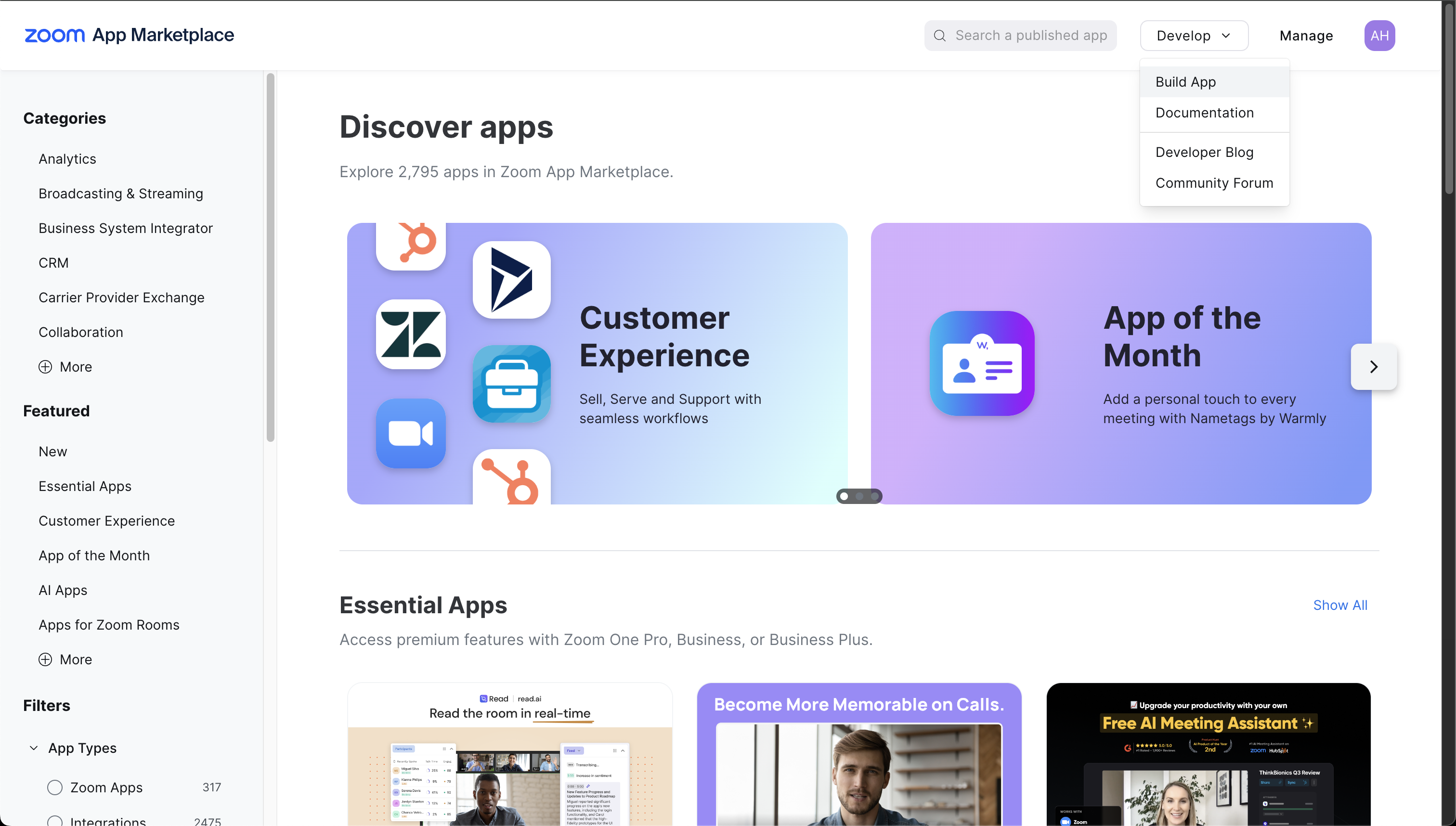Image resolution: width=1456 pixels, height=826 pixels.
Task: Open the Develop dropdown menu
Action: [x=1194, y=36]
